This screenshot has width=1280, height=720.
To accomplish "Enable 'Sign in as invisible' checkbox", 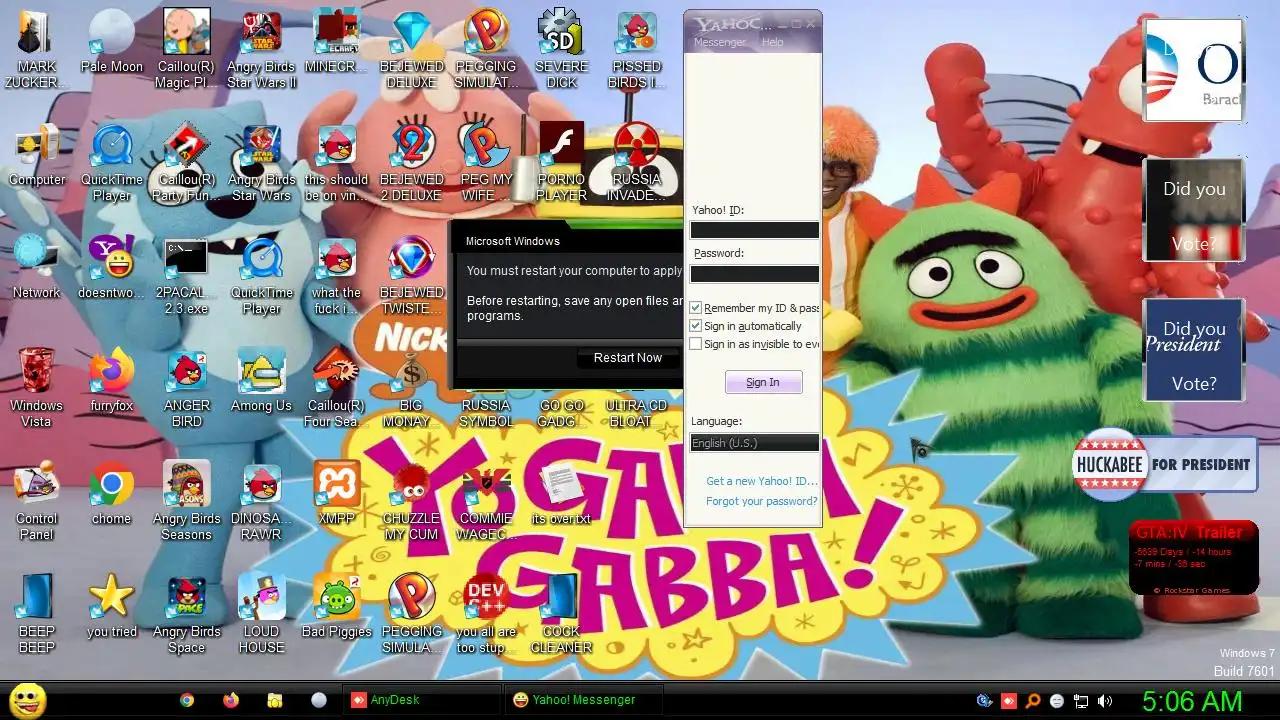I will point(696,344).
